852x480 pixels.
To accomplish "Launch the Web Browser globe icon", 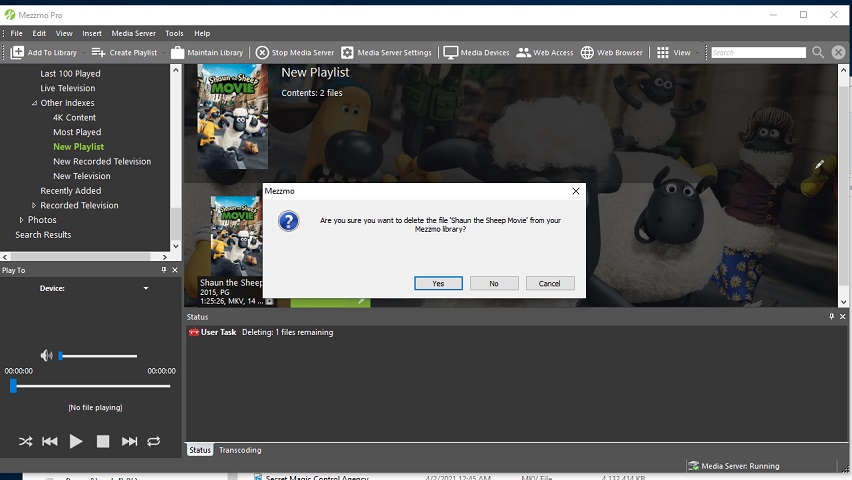I will [x=587, y=52].
